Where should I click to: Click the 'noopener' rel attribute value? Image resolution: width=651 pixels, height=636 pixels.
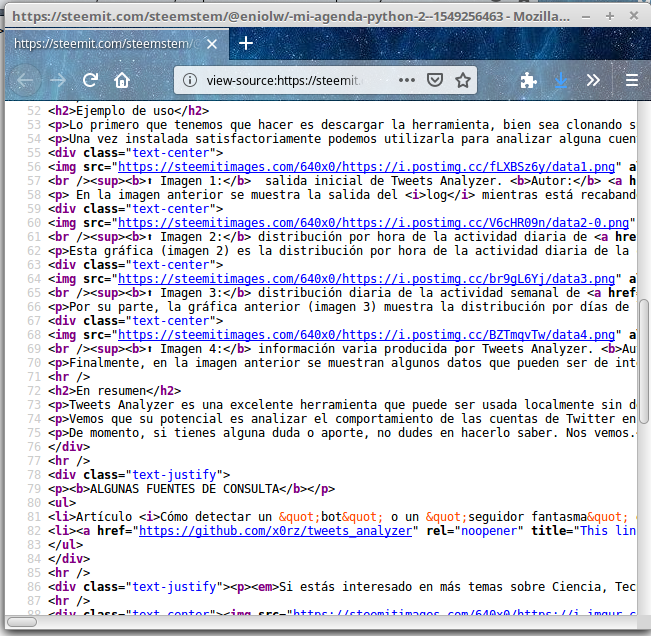(x=489, y=531)
